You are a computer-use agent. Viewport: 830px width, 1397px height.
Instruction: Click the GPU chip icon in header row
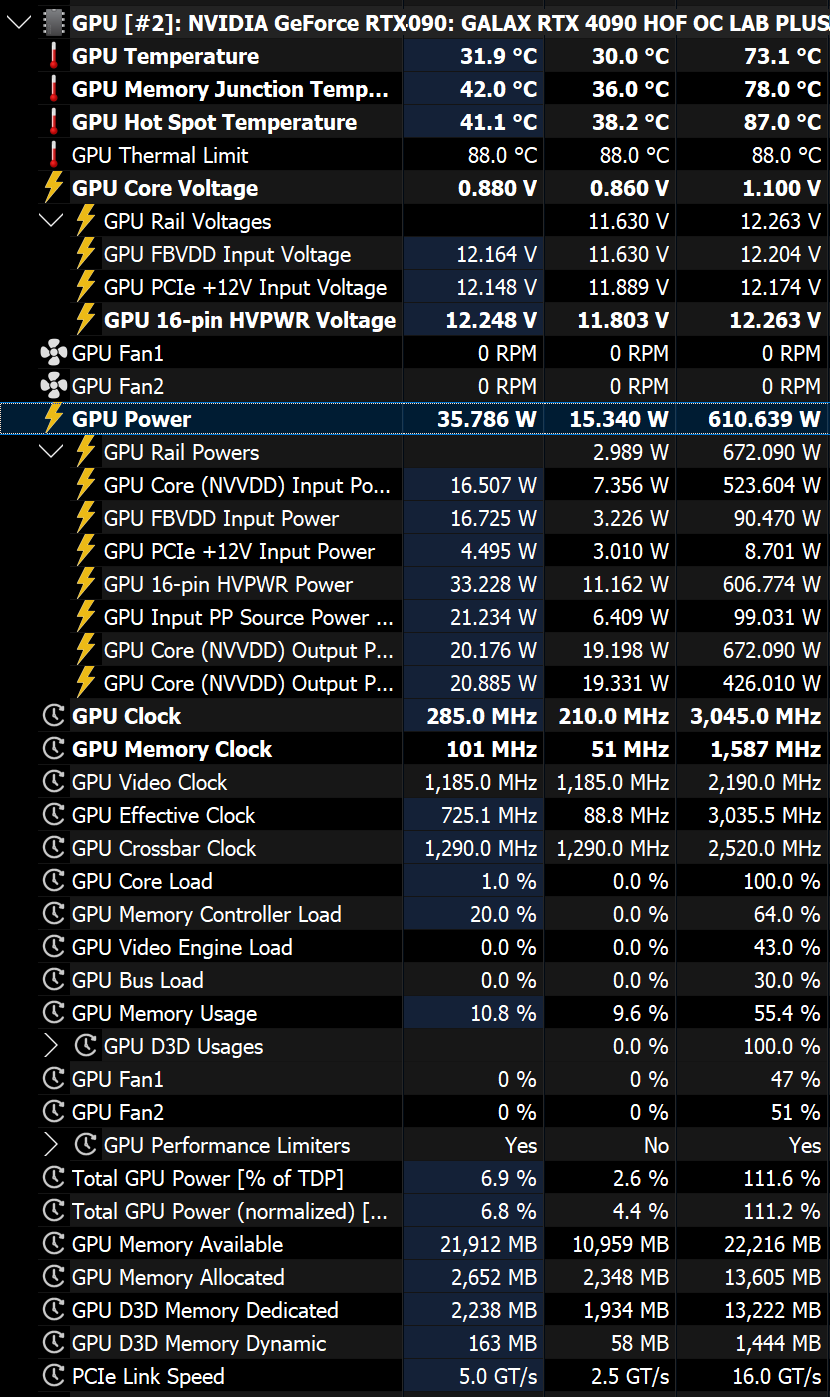click(x=54, y=23)
